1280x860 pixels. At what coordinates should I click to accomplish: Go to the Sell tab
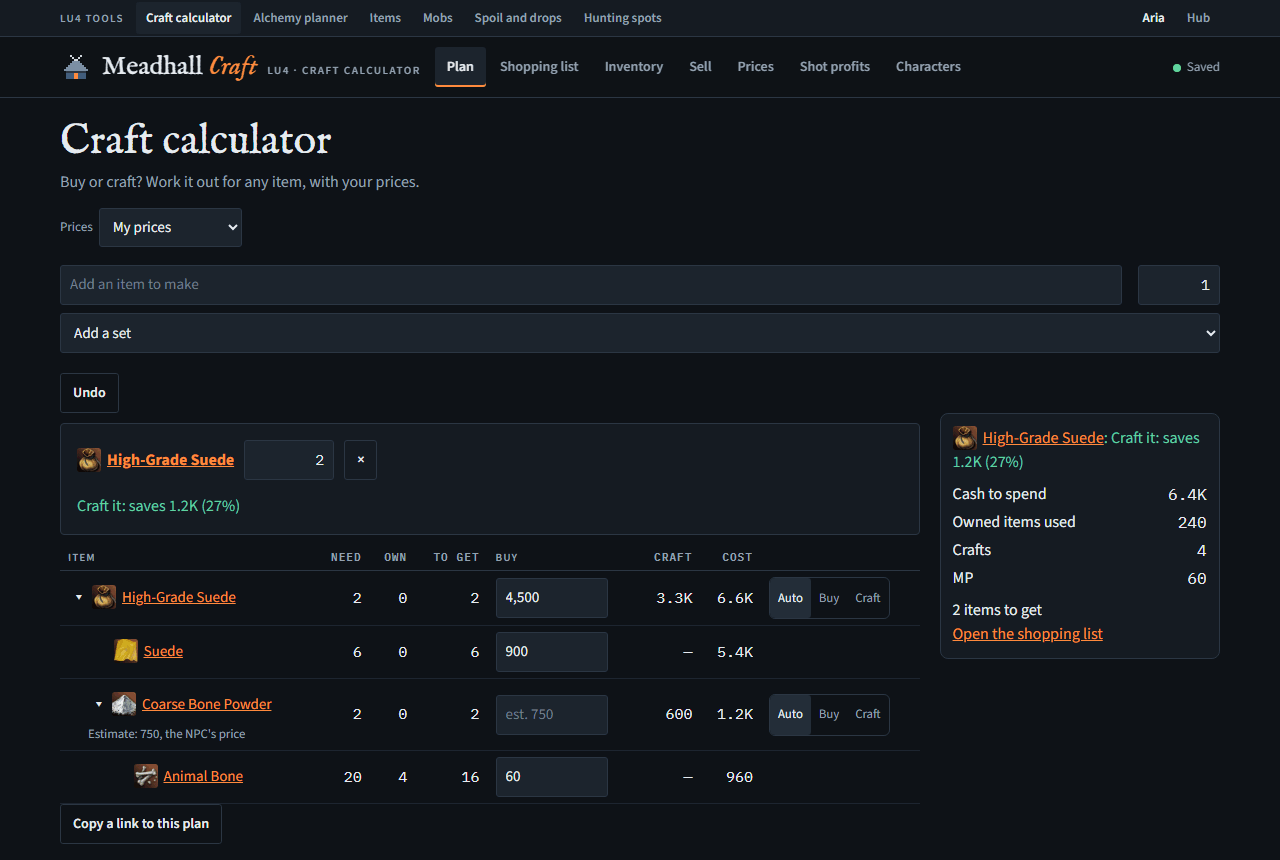click(x=700, y=67)
